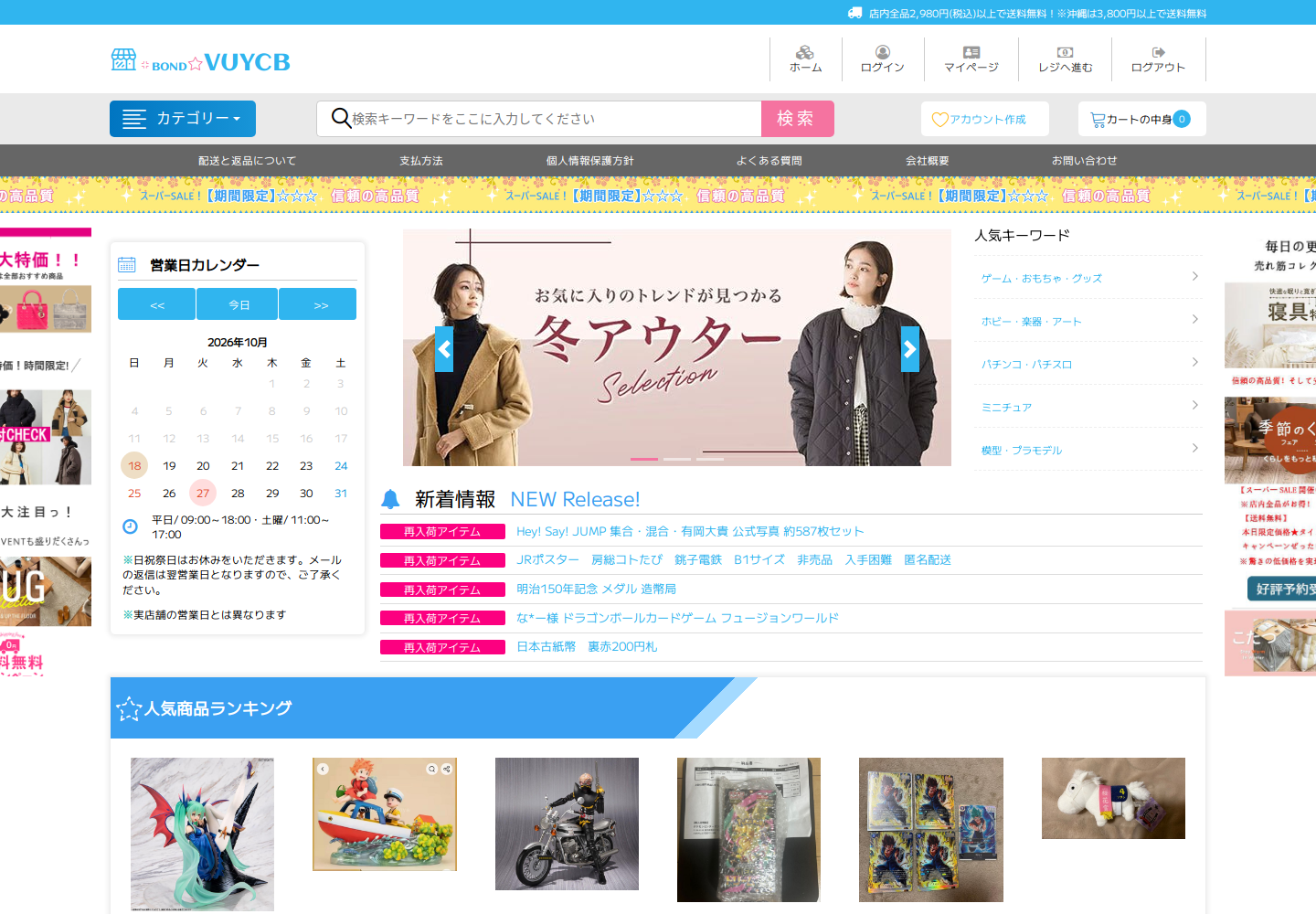Open 配送と返品について menu item
This screenshot has width=1316, height=914.
pos(248,161)
